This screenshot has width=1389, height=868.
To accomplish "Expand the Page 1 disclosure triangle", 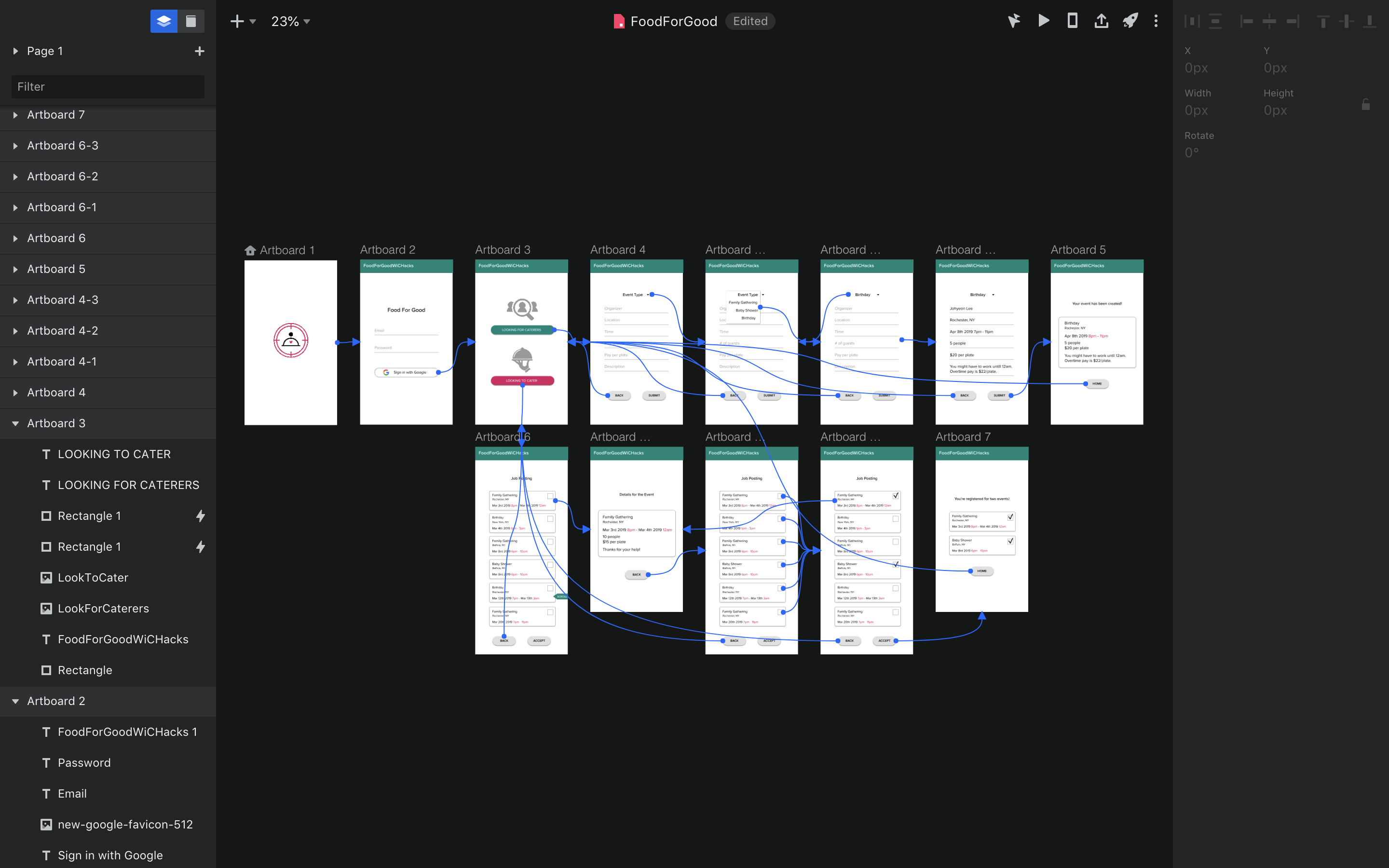I will 15,51.
